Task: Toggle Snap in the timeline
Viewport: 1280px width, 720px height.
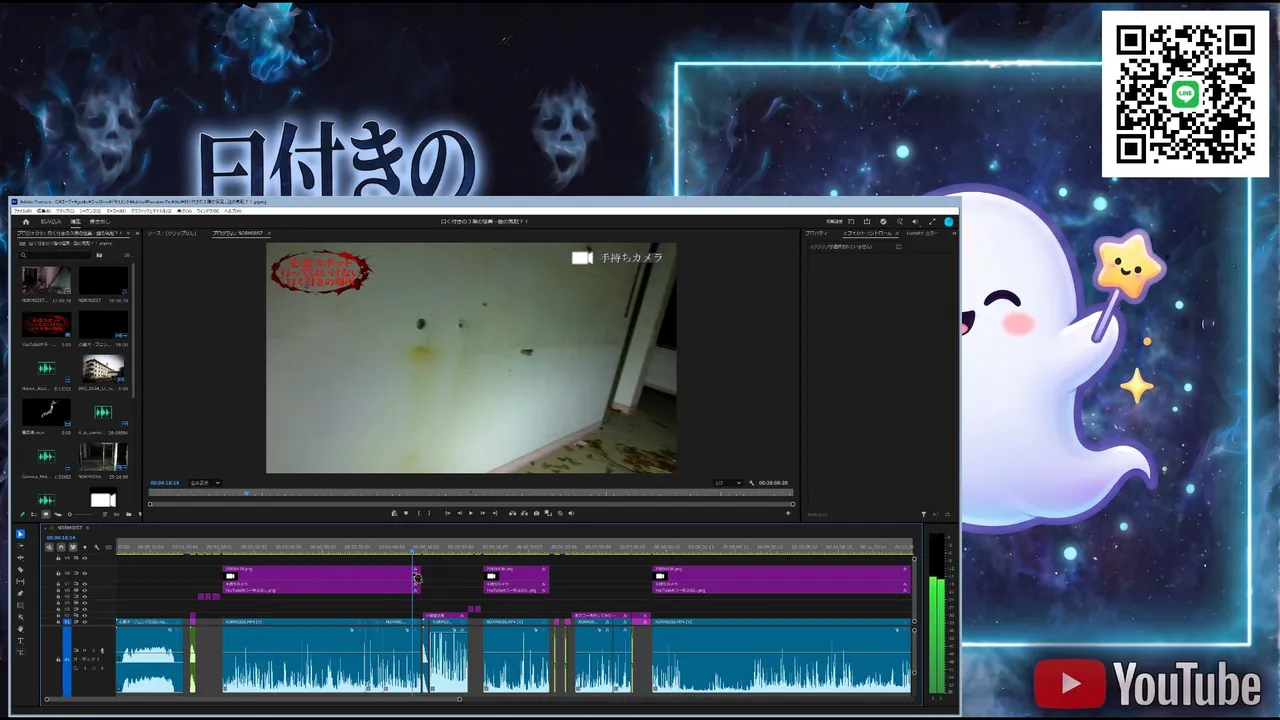Action: pyautogui.click(x=61, y=547)
